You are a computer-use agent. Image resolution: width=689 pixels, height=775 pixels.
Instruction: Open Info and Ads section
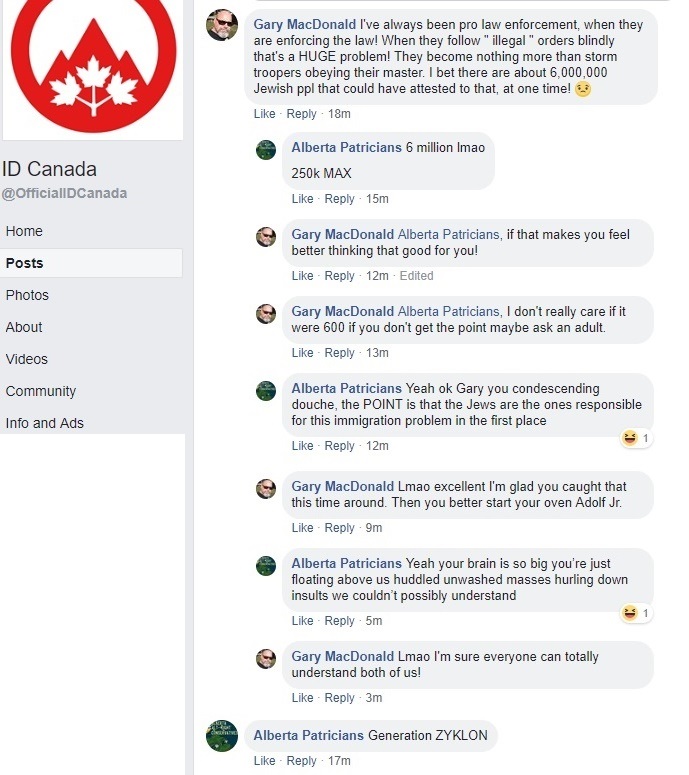(x=44, y=423)
